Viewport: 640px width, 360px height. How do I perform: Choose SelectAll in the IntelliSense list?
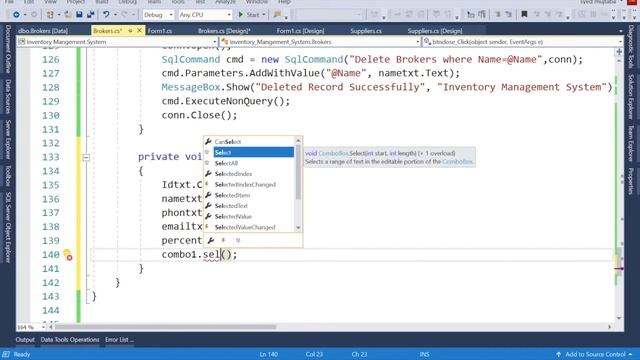[249, 163]
